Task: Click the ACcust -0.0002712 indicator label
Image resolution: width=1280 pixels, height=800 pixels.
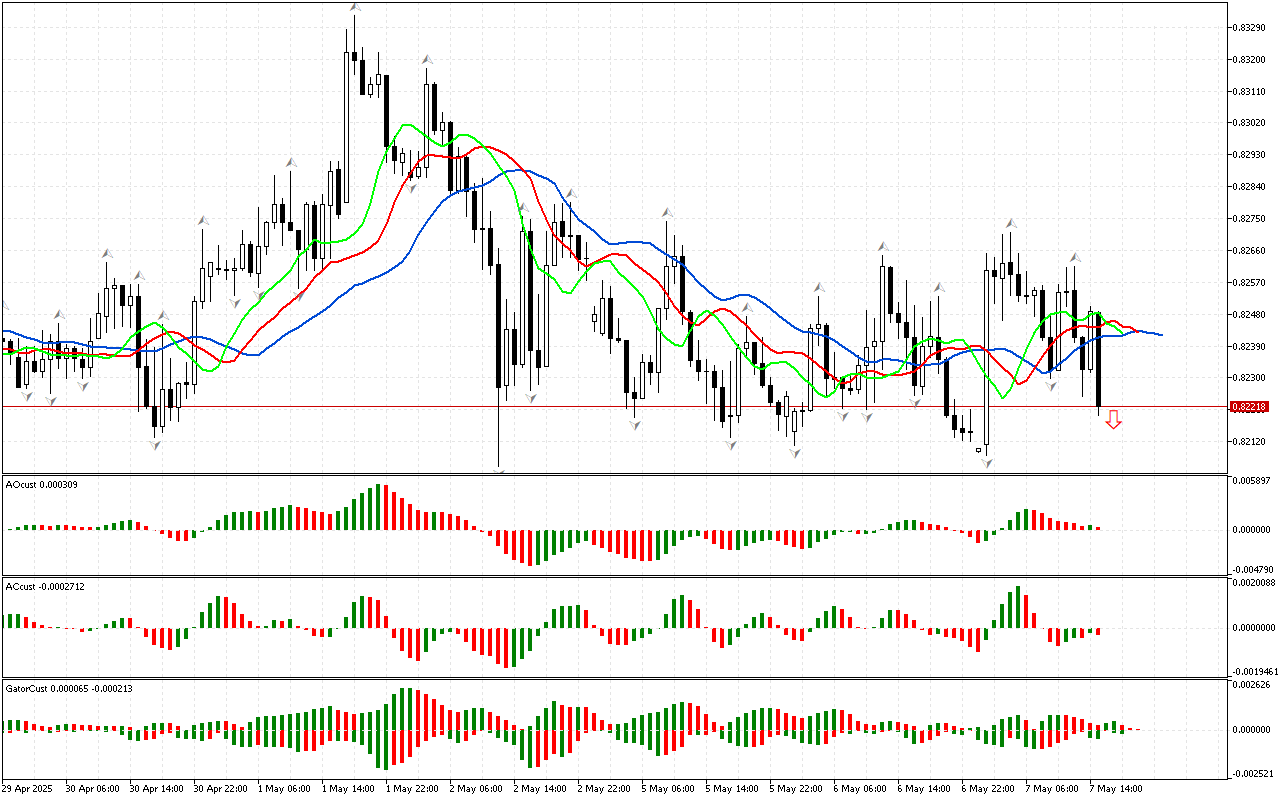Action: pyautogui.click(x=45, y=586)
